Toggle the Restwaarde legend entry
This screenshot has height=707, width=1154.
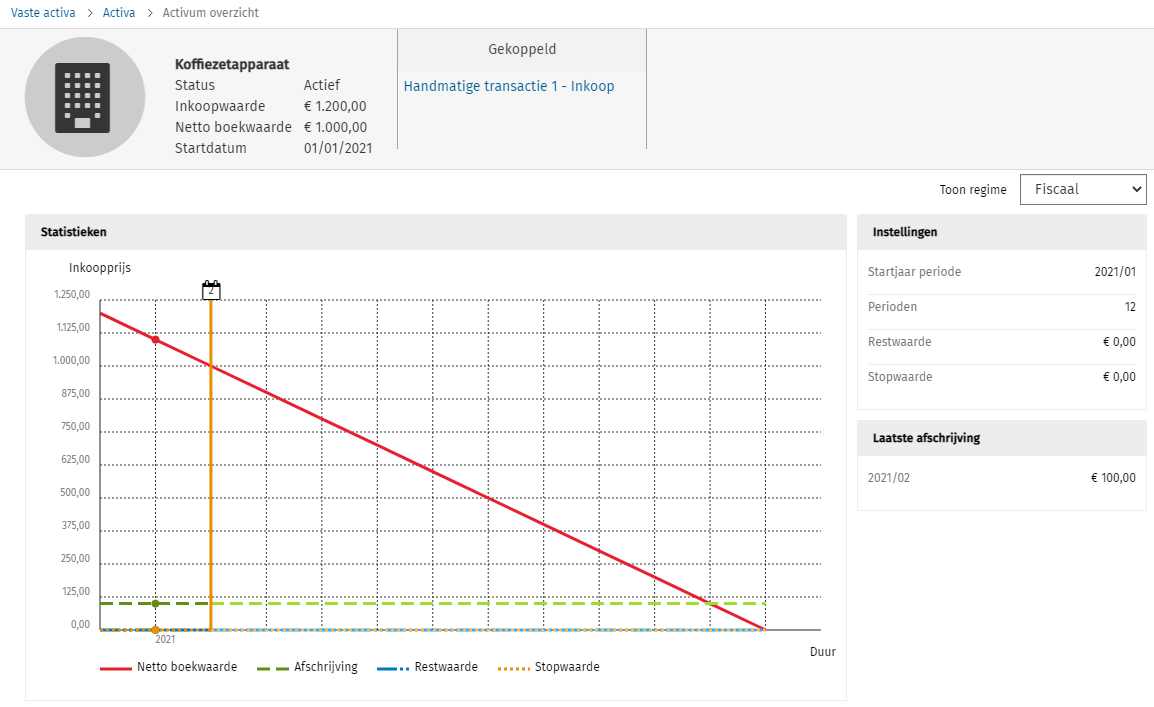(x=428, y=667)
